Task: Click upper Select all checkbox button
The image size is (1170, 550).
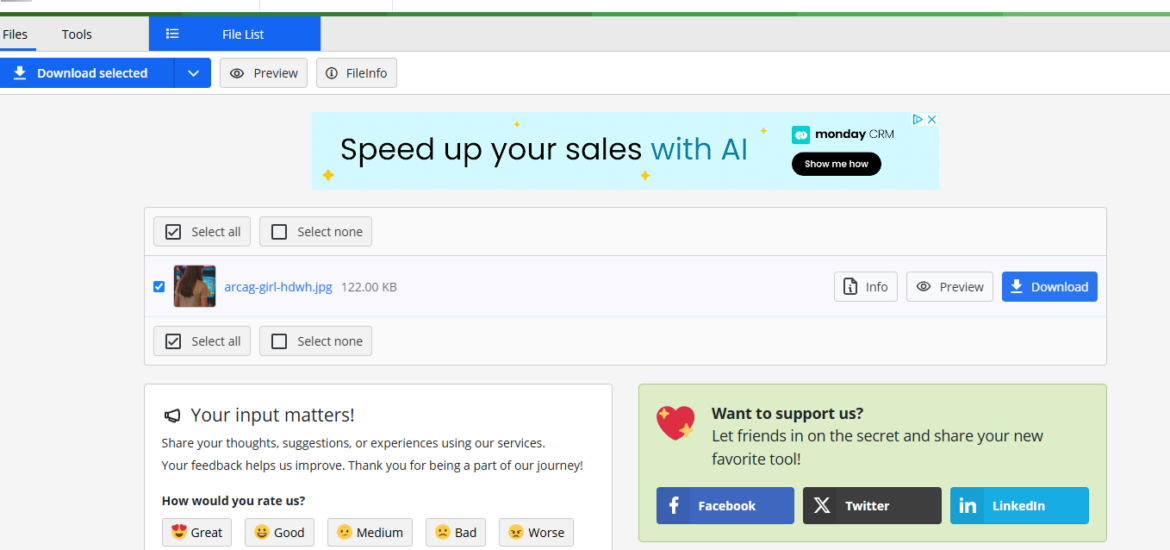Action: click(x=202, y=231)
